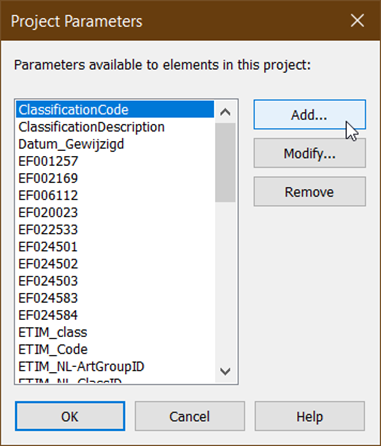Click the scroll-up arrow in parameter list
381x446 pixels.
click(225, 112)
